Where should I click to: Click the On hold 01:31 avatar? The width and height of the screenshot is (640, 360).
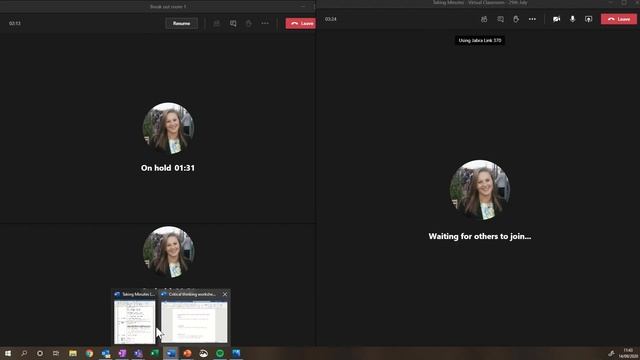click(168, 128)
